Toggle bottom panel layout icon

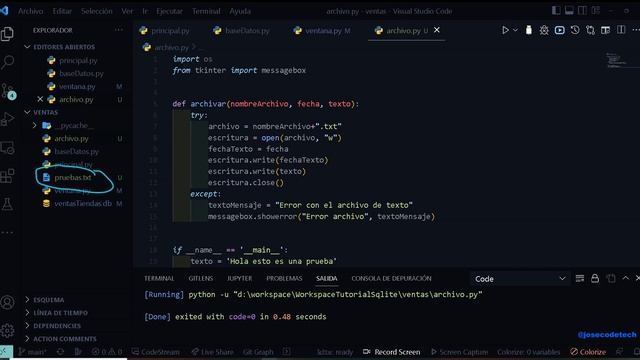[569, 11]
